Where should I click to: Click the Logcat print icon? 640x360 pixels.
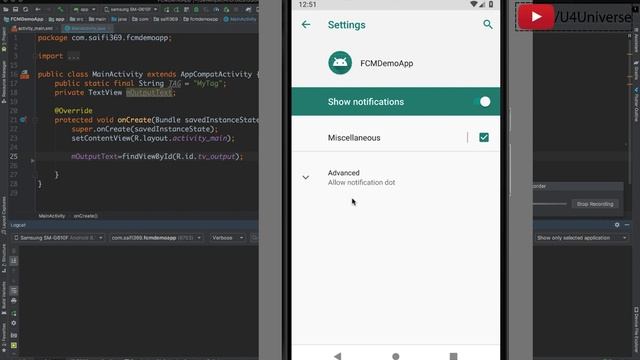tap(13, 301)
